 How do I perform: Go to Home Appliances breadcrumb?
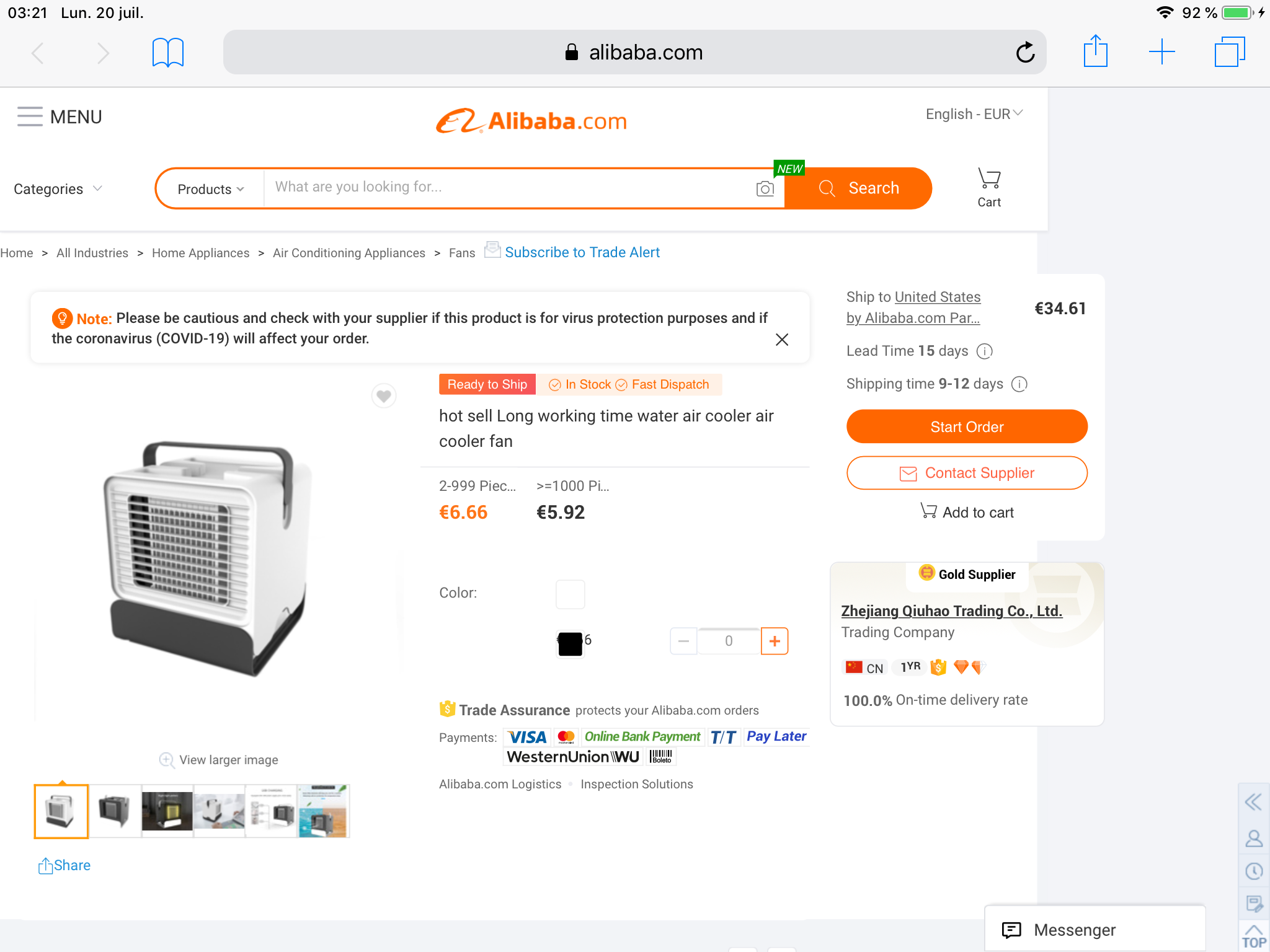pos(200,253)
